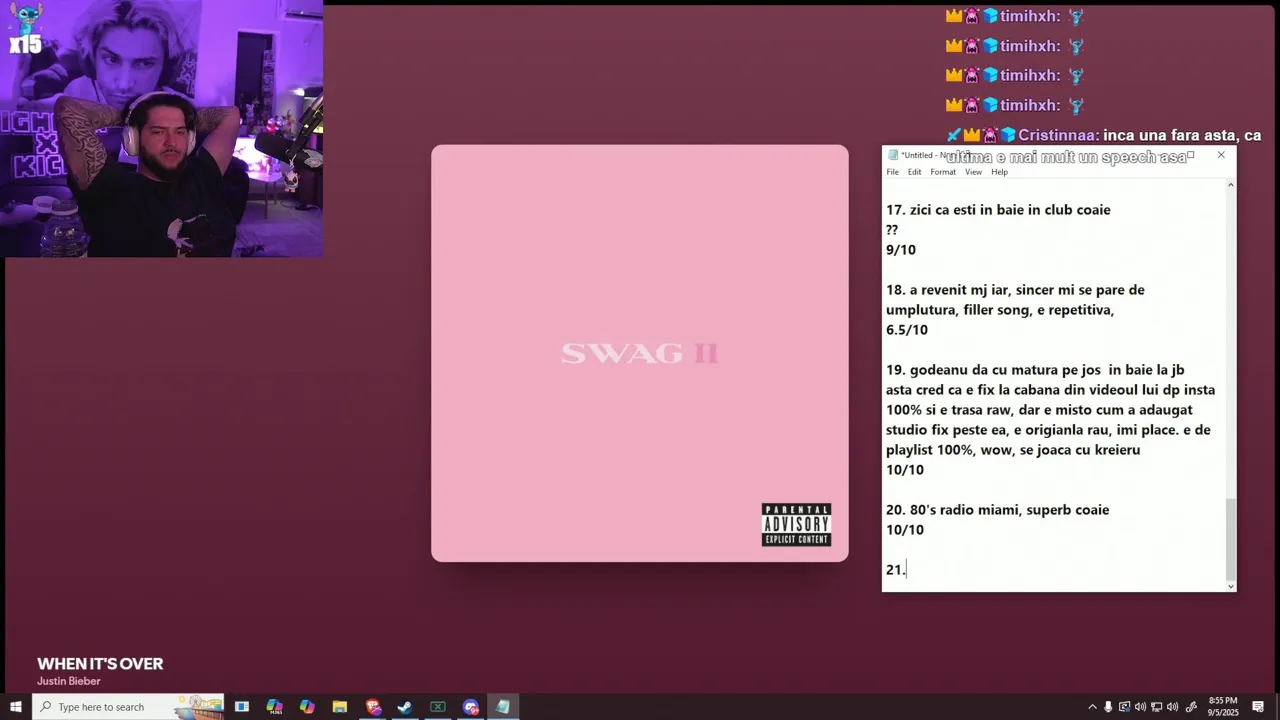Screen dimensions: 1280x720
Task: Click the "??" line in Notepad
Action: (x=892, y=230)
